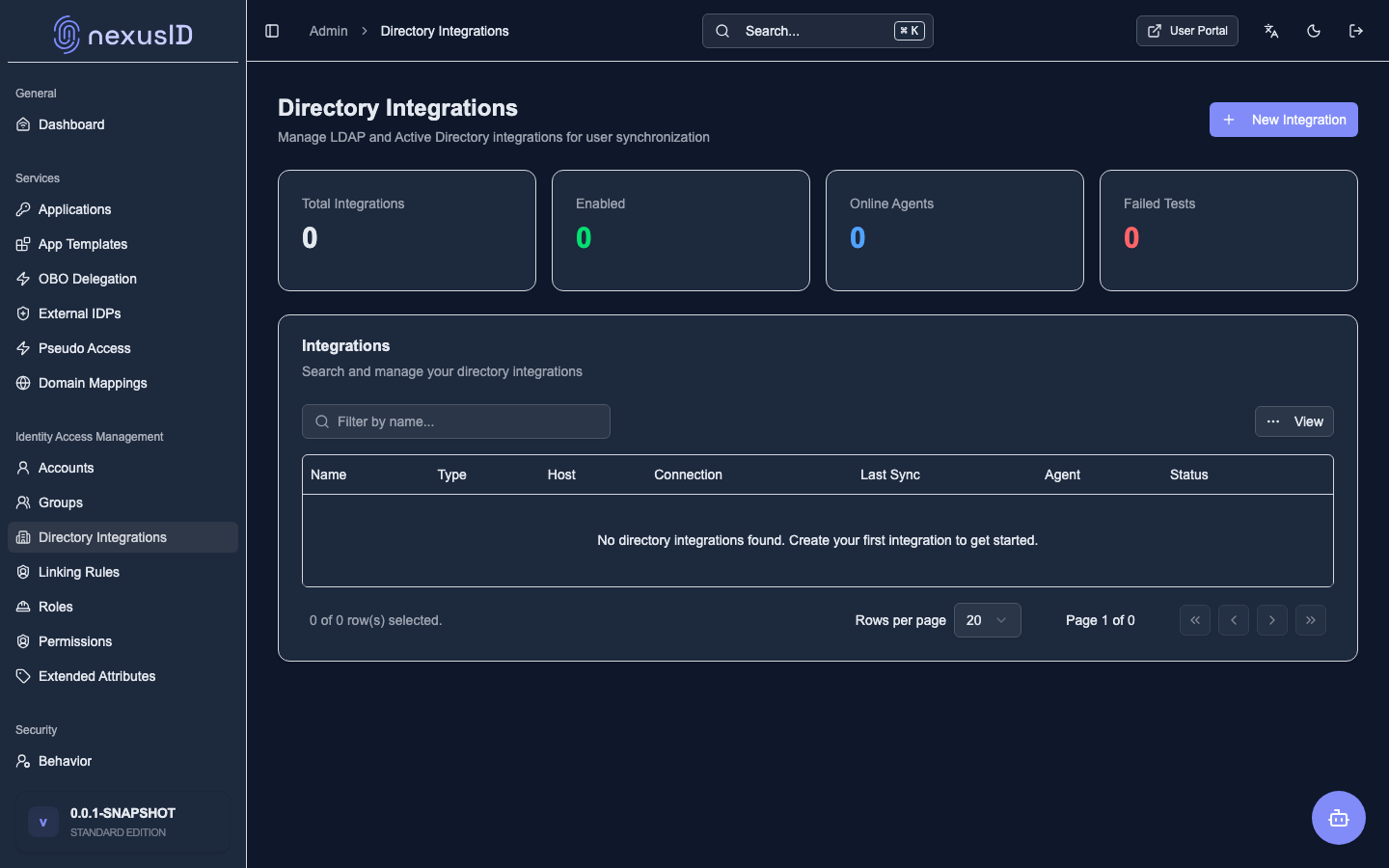1389x868 pixels.
Task: Click the Enabled stat card
Action: coord(681,231)
